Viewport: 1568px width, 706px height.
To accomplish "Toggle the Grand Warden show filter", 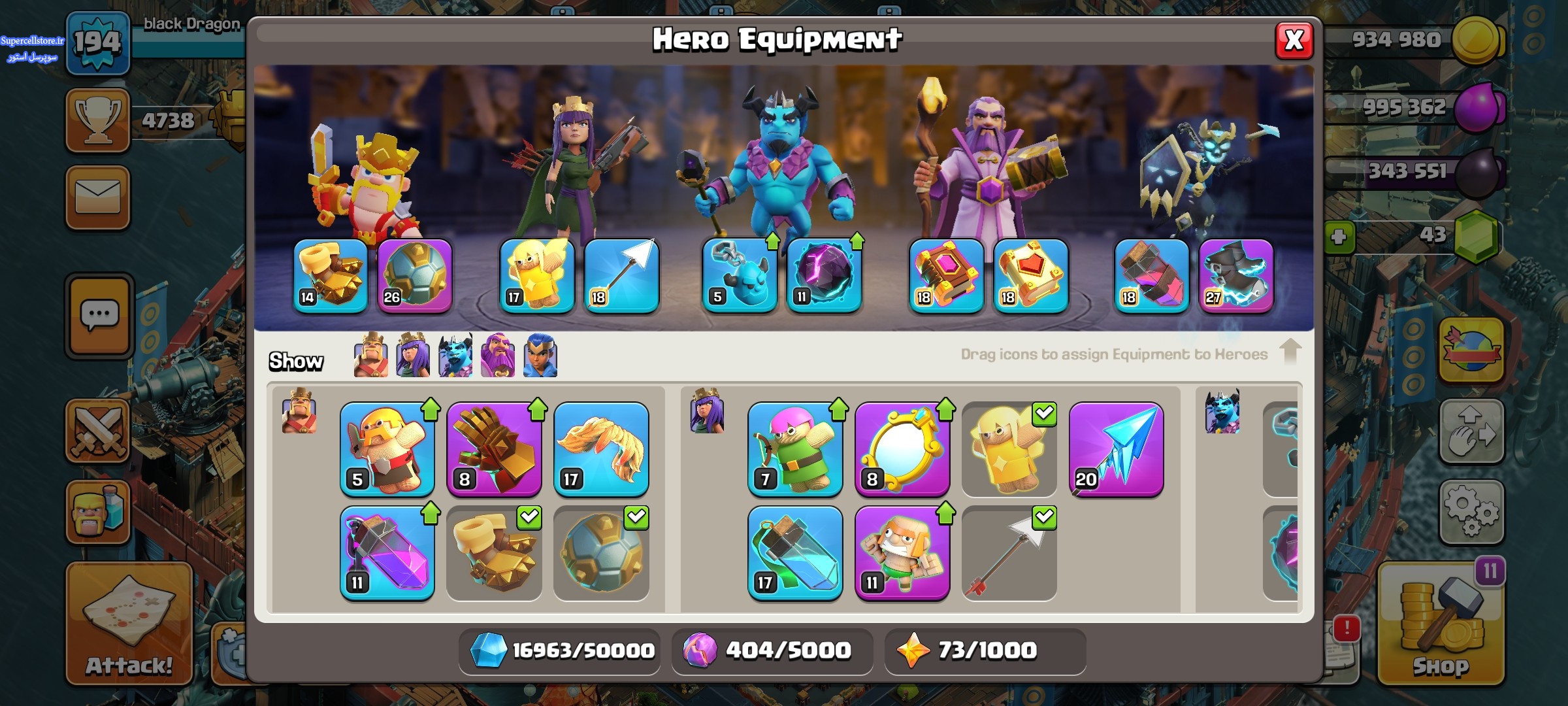I will click(x=498, y=356).
